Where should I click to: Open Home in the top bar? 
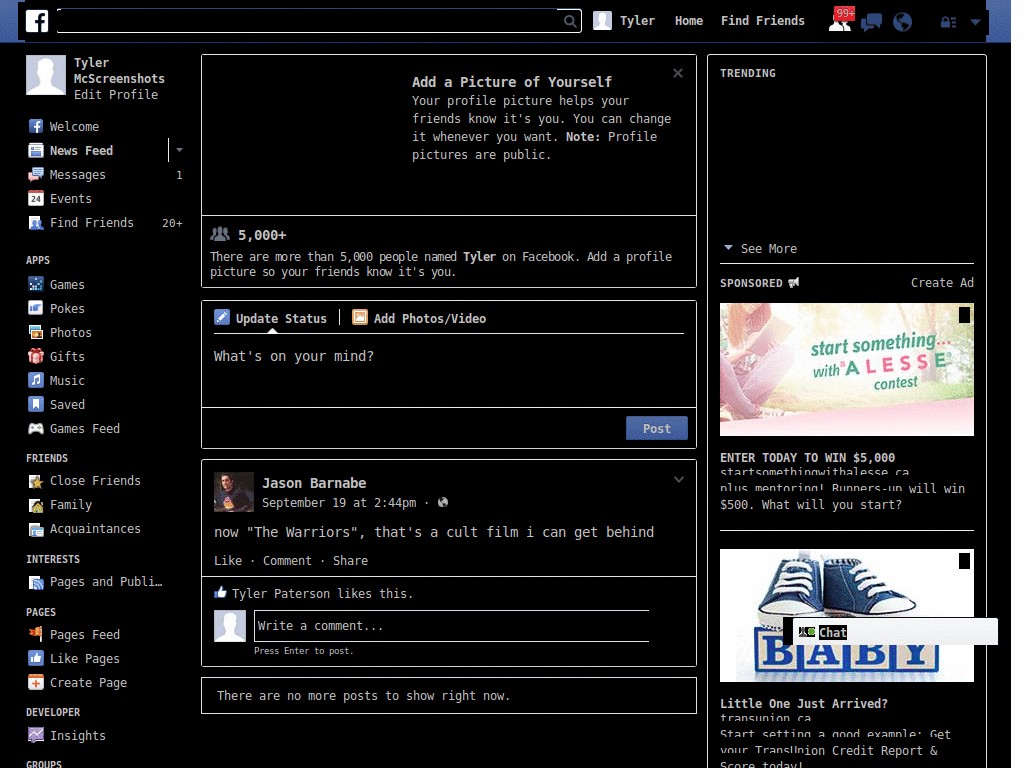coord(689,21)
